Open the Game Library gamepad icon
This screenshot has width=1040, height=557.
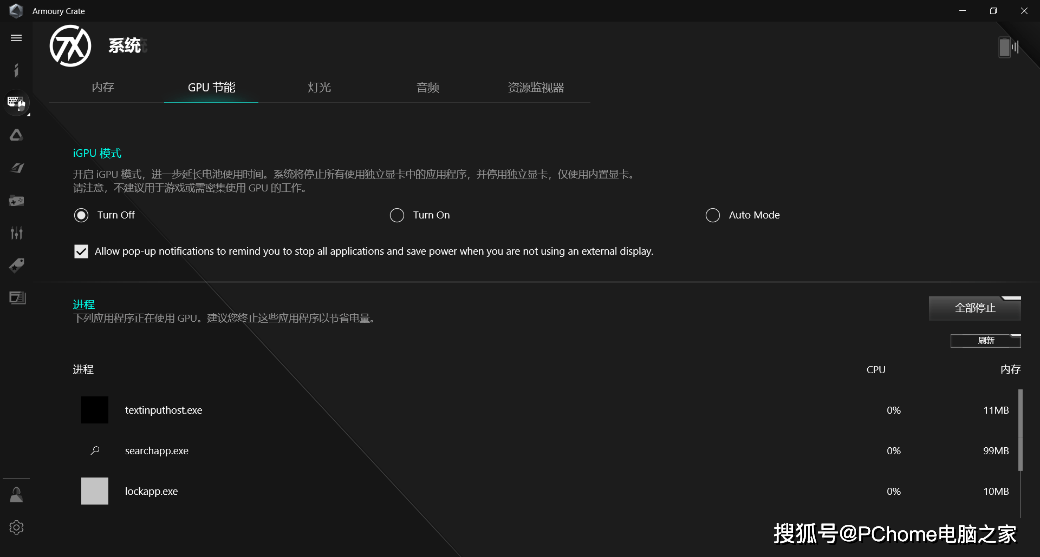pos(16,201)
